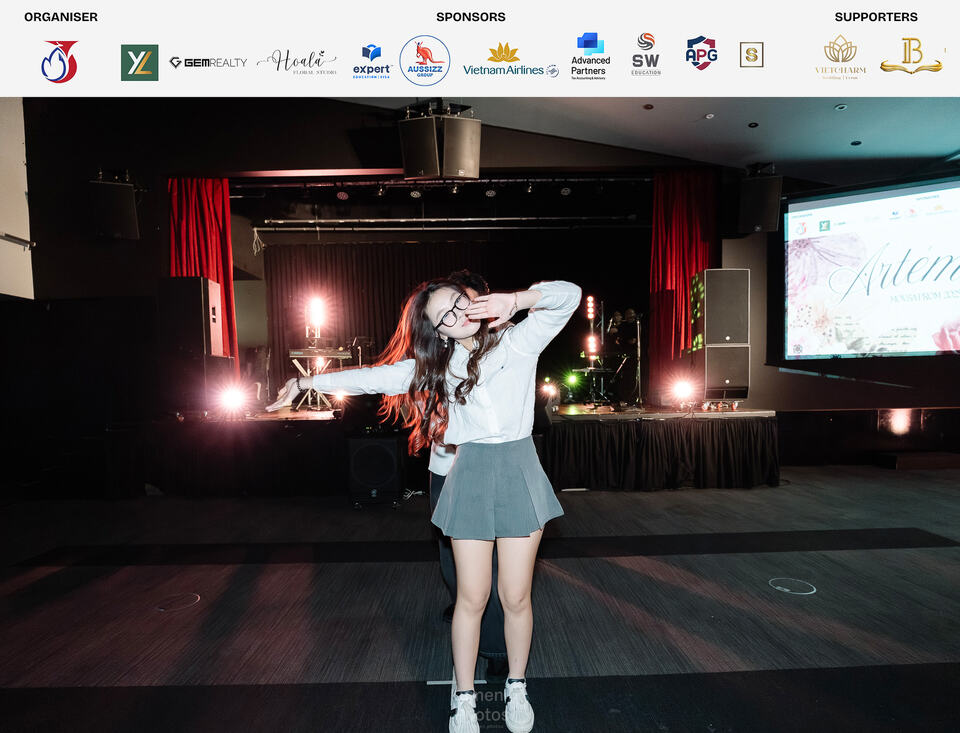Select the green YL sponsor logo
Screen dimensions: 960x733
tap(140, 62)
